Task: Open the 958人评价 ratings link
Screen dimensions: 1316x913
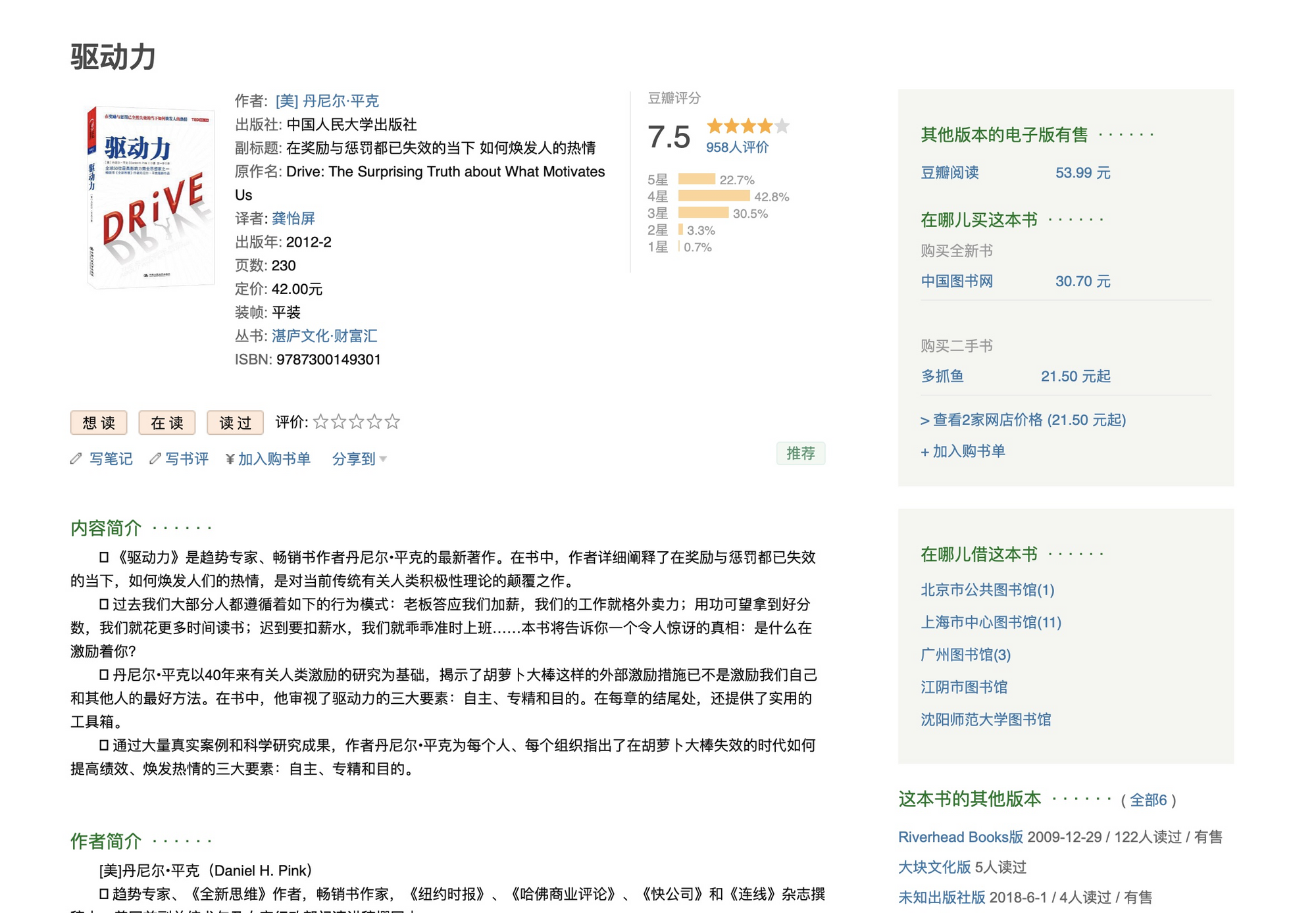Action: [x=737, y=147]
